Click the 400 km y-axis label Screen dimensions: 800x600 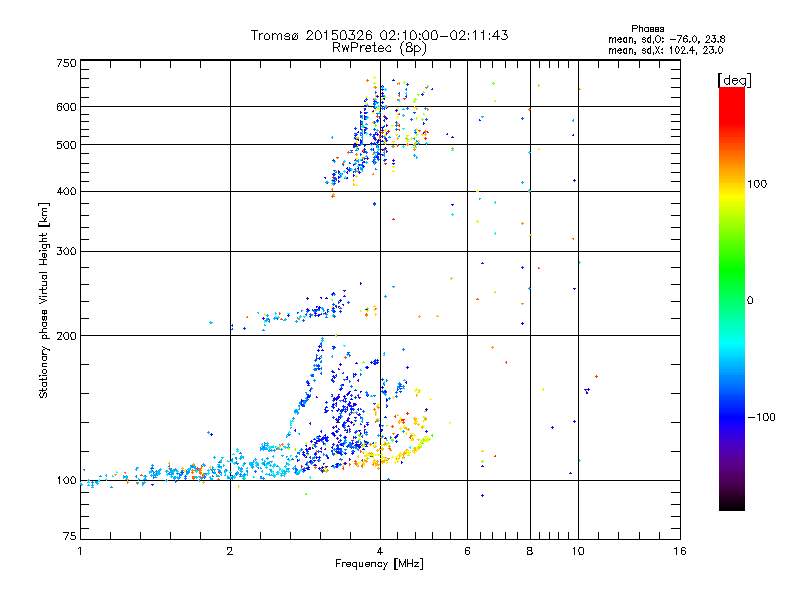point(66,192)
